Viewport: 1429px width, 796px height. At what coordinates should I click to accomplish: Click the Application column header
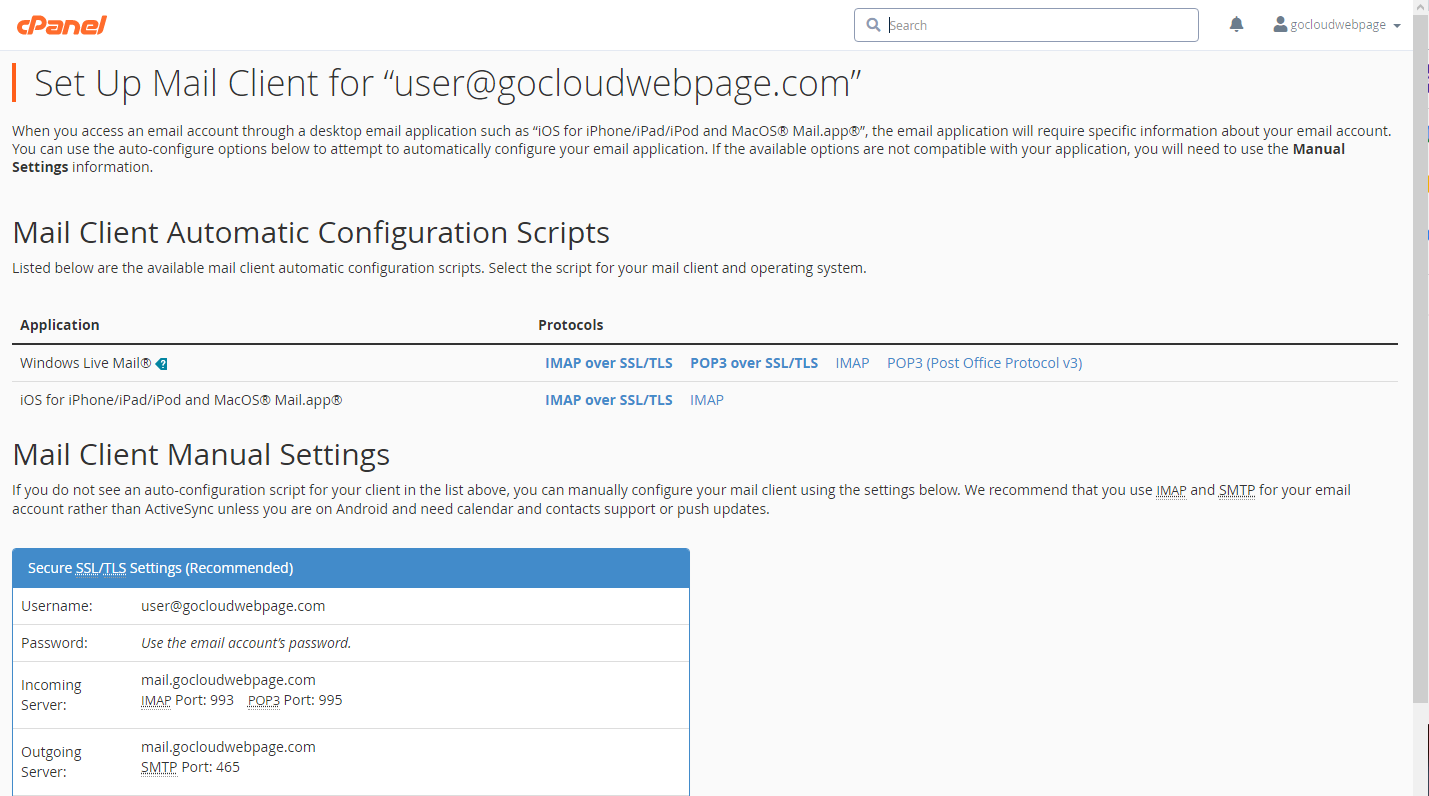(60, 325)
